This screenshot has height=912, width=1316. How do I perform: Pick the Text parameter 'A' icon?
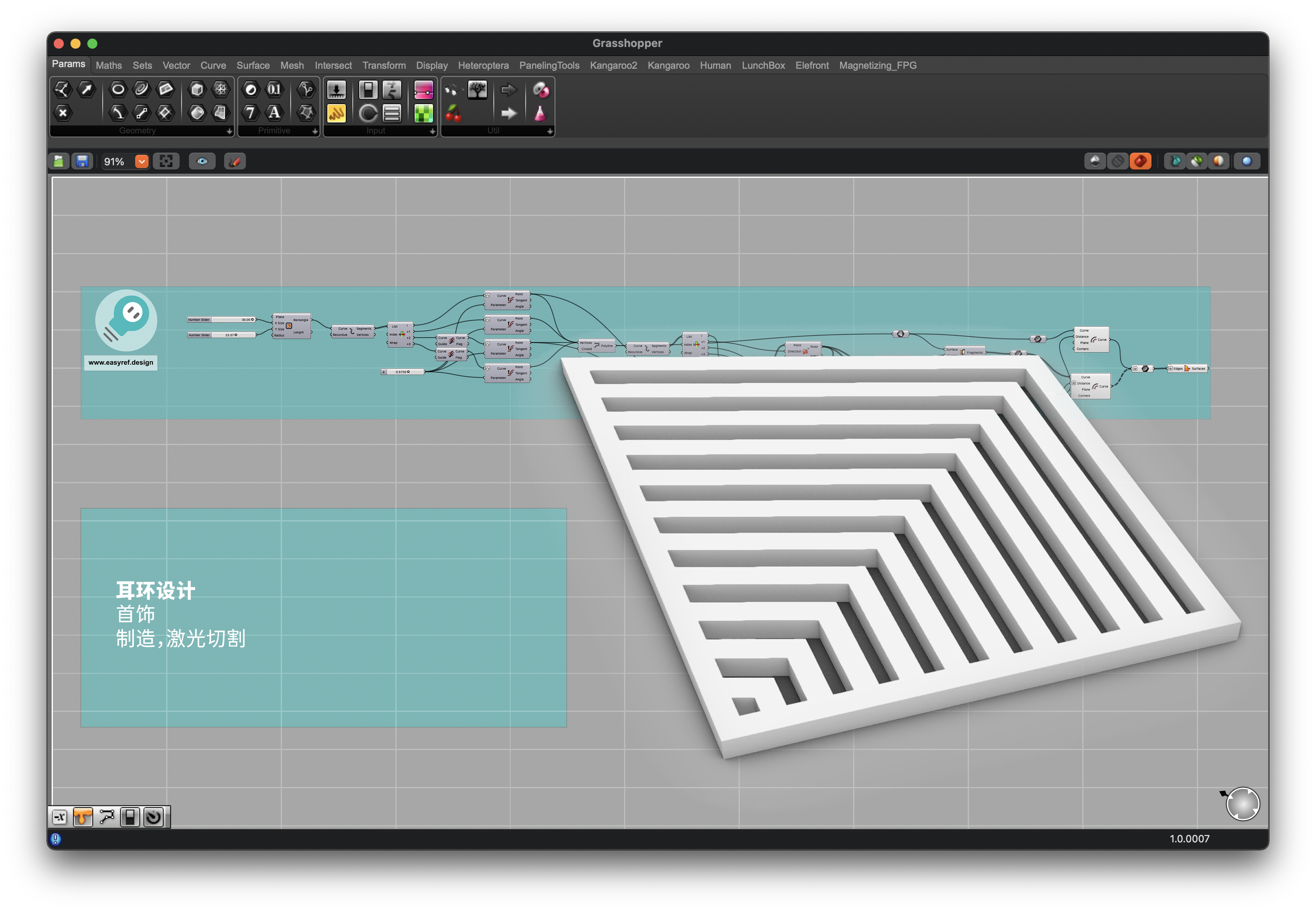click(274, 112)
